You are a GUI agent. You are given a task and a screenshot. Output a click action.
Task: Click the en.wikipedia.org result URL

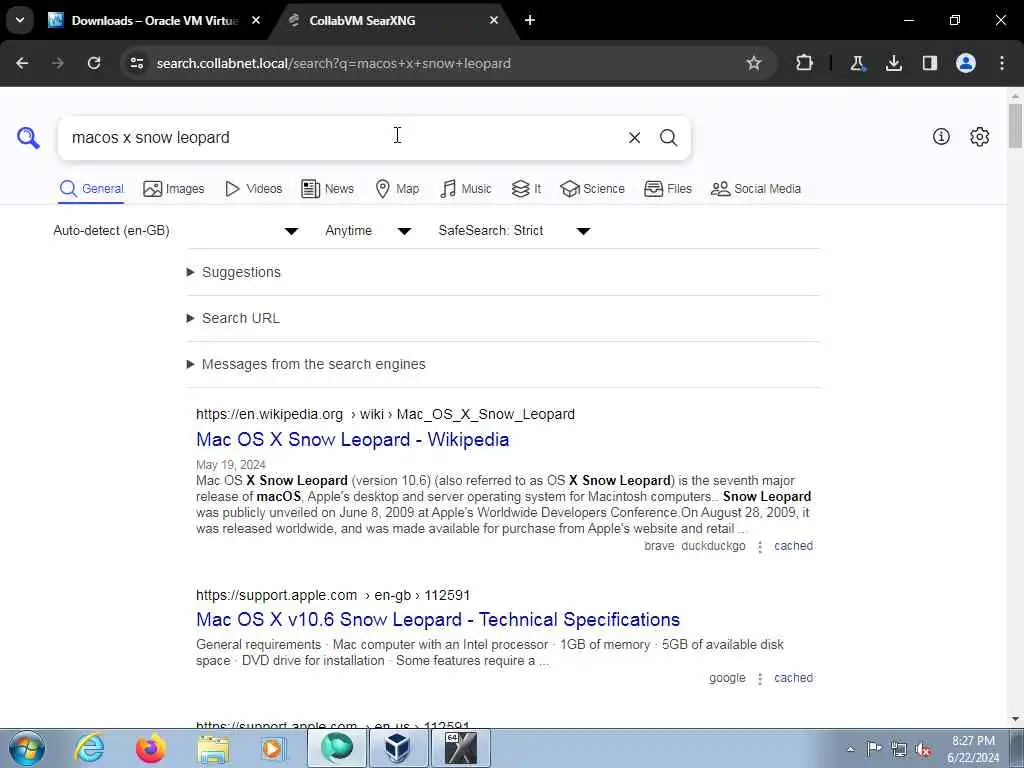pos(385,414)
